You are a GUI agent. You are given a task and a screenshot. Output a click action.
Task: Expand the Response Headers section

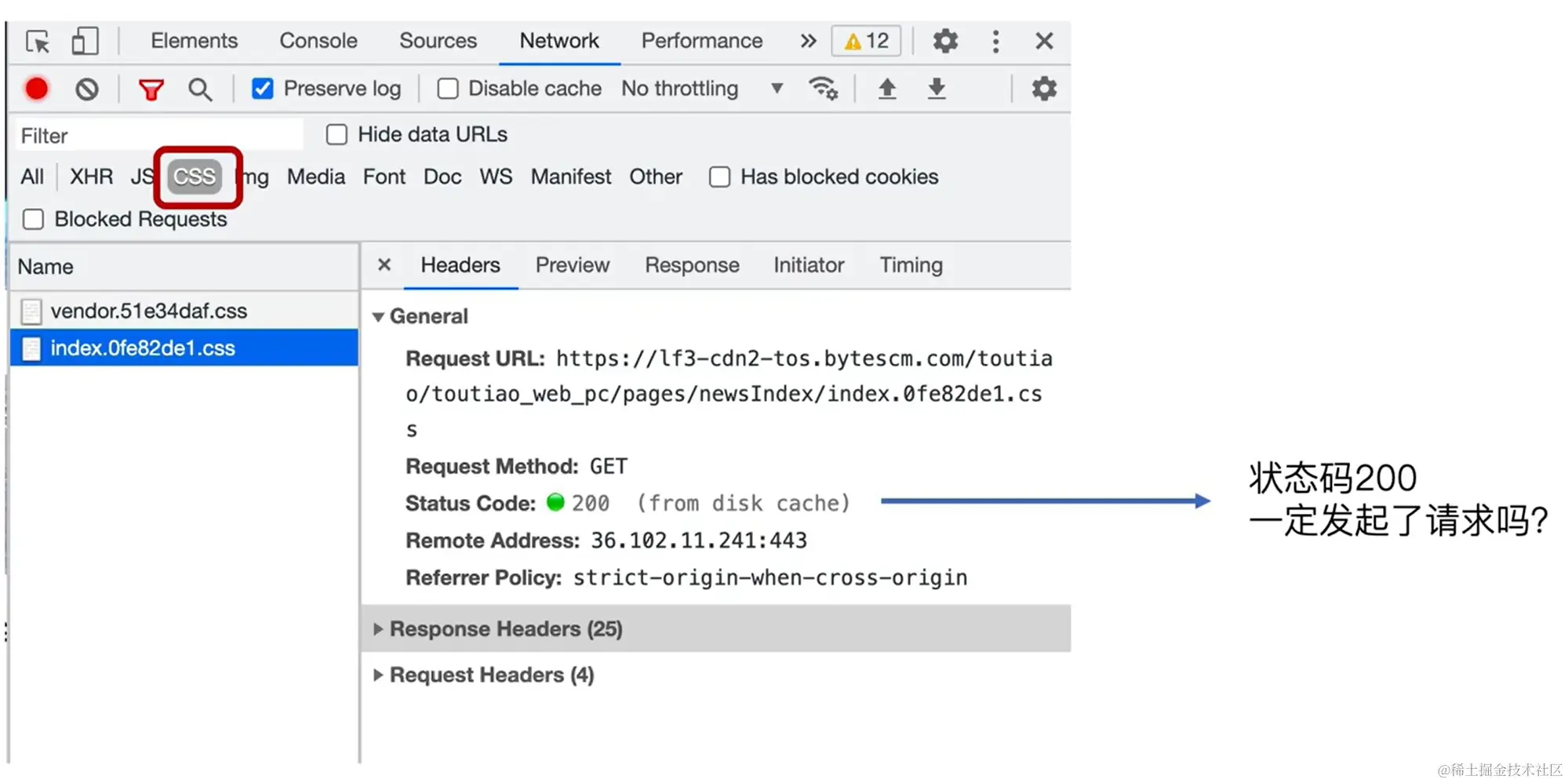click(506, 629)
